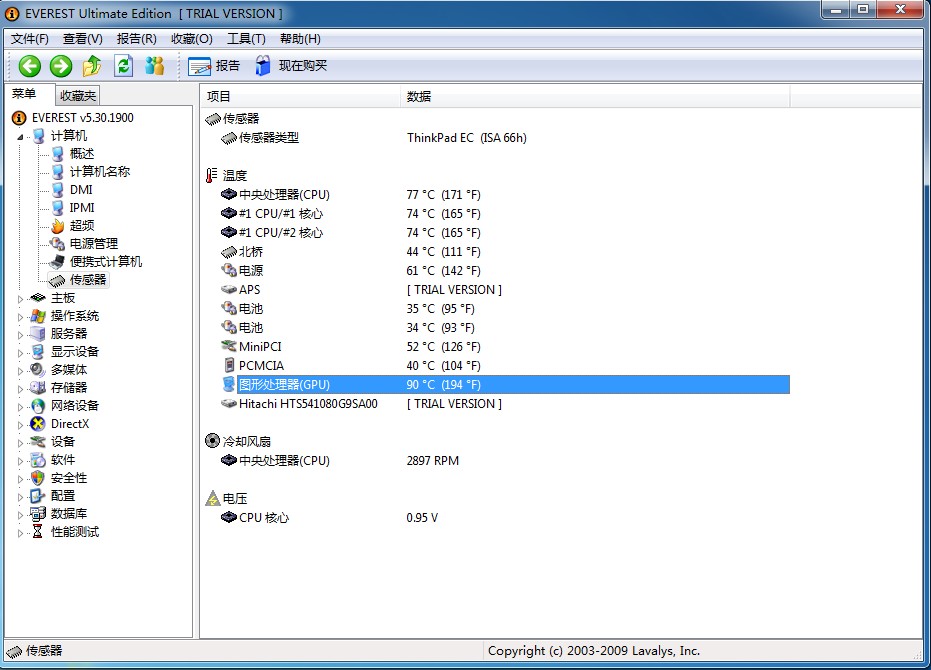Open the 工具(T) menu
Image resolution: width=931 pixels, height=670 pixels.
click(x=246, y=39)
